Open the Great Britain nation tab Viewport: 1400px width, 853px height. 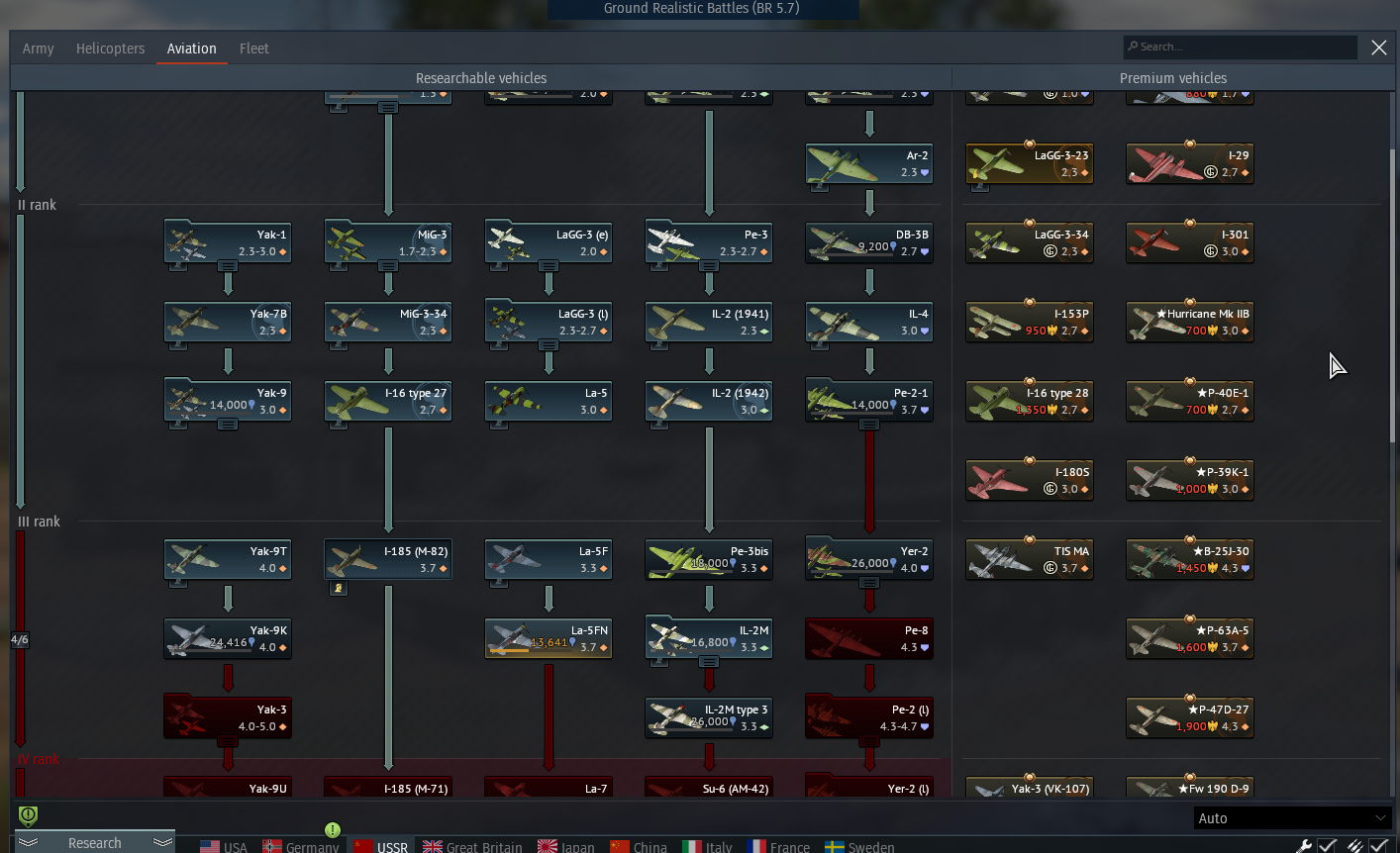472,846
